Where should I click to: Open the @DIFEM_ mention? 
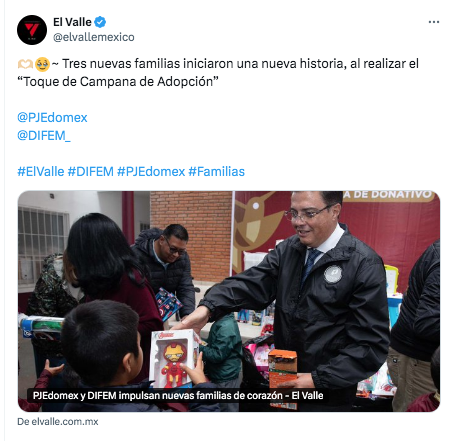[44, 136]
